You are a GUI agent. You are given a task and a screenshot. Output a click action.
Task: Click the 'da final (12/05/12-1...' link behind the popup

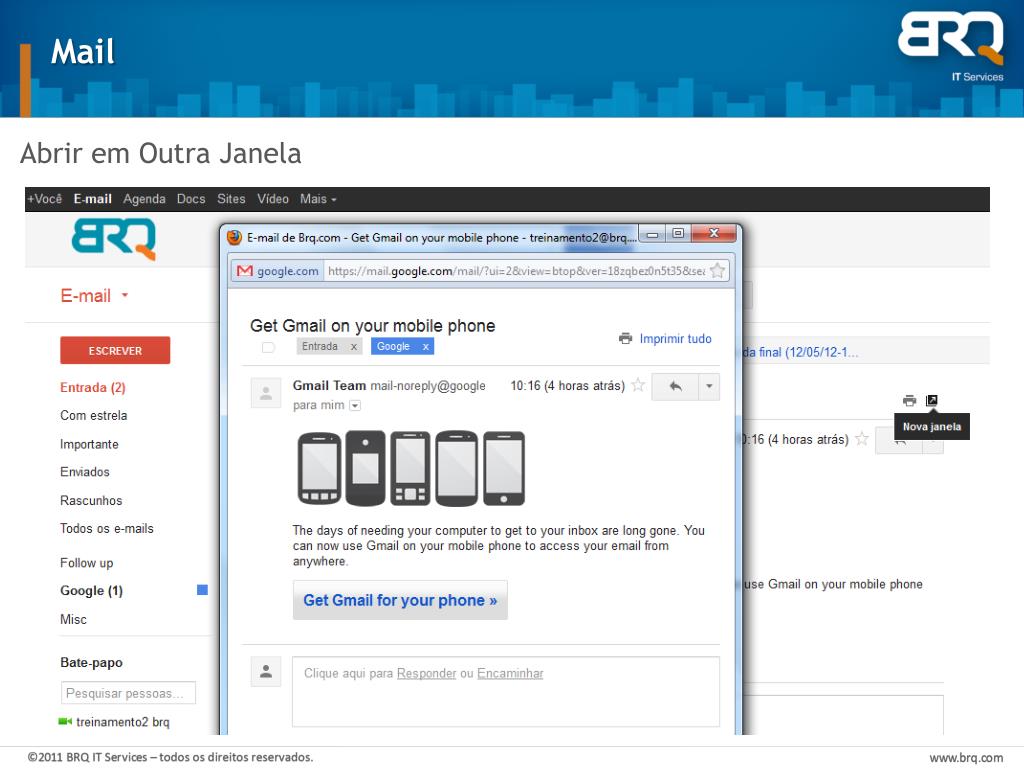[x=800, y=352]
